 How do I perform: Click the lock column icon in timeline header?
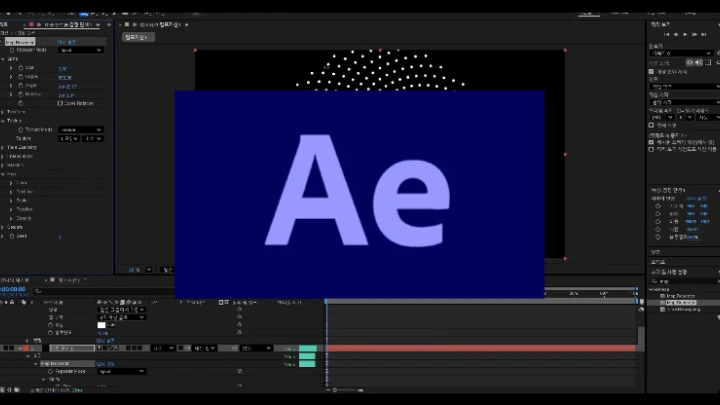click(12, 302)
